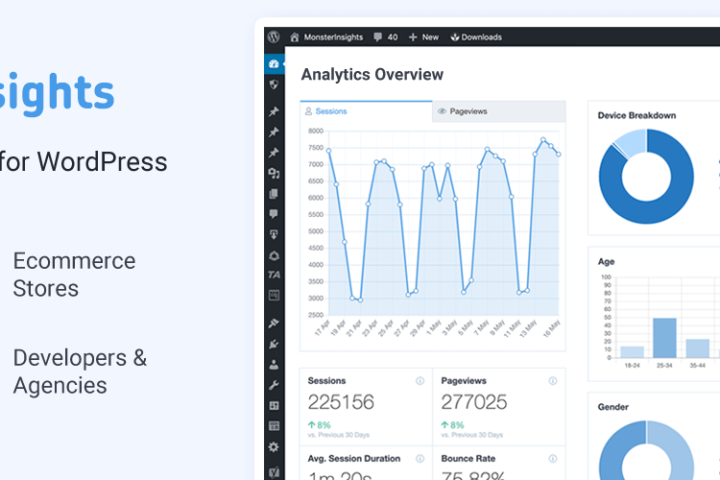Click the Pageviews value 277025
The image size is (720, 480).
point(474,402)
